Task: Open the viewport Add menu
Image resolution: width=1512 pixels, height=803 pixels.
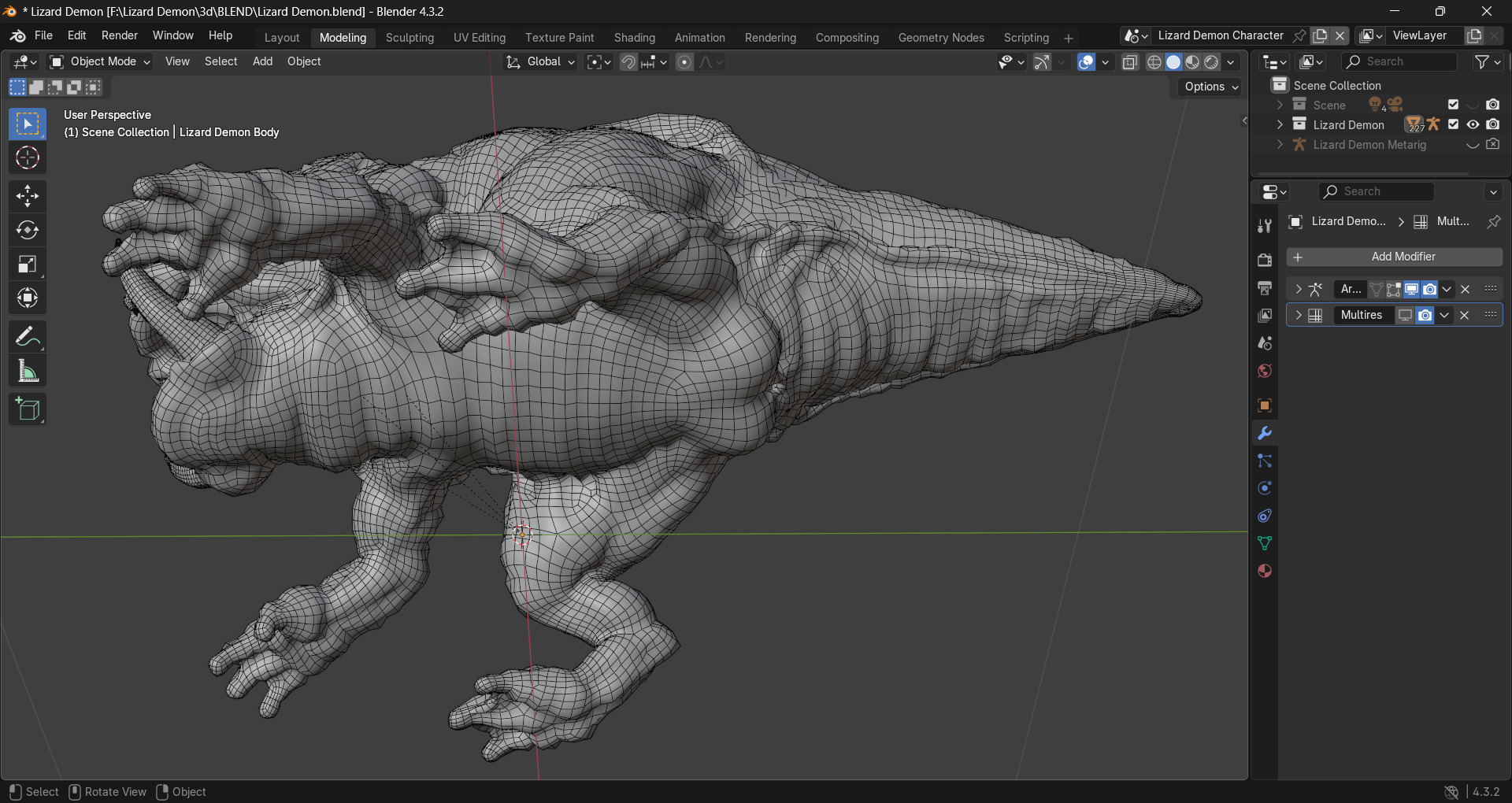Action: coord(262,61)
